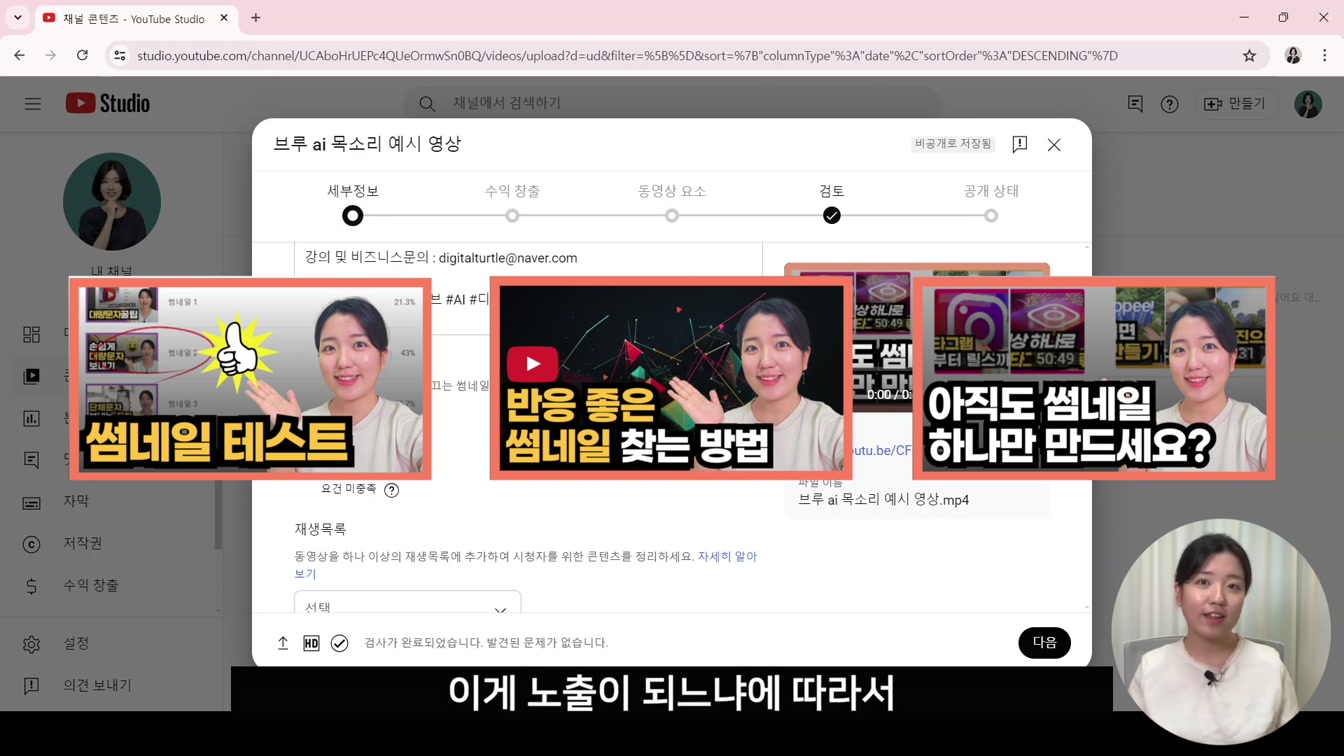Image resolution: width=1344 pixels, height=756 pixels.
Task: Open 의견 보내기 in the sidebar
Action: 97,685
